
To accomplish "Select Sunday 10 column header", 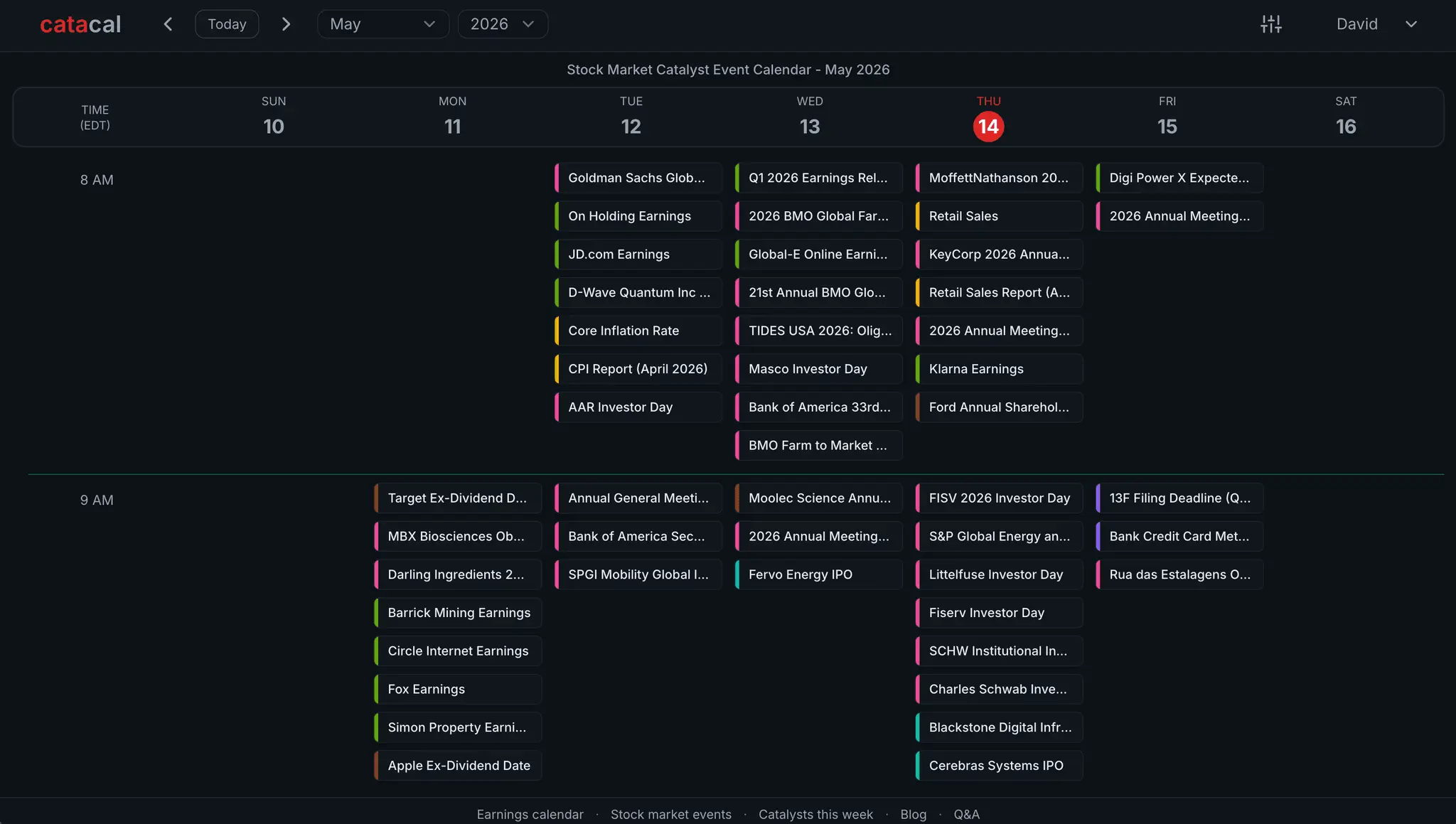I will coord(274,117).
